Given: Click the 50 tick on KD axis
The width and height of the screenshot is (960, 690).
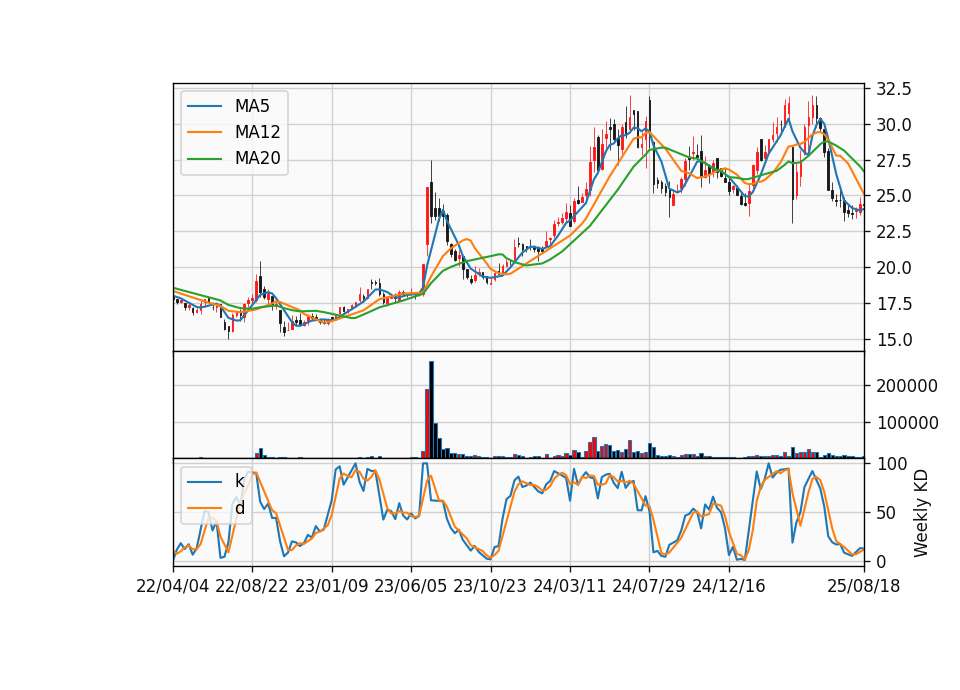Looking at the screenshot, I should click(885, 513).
